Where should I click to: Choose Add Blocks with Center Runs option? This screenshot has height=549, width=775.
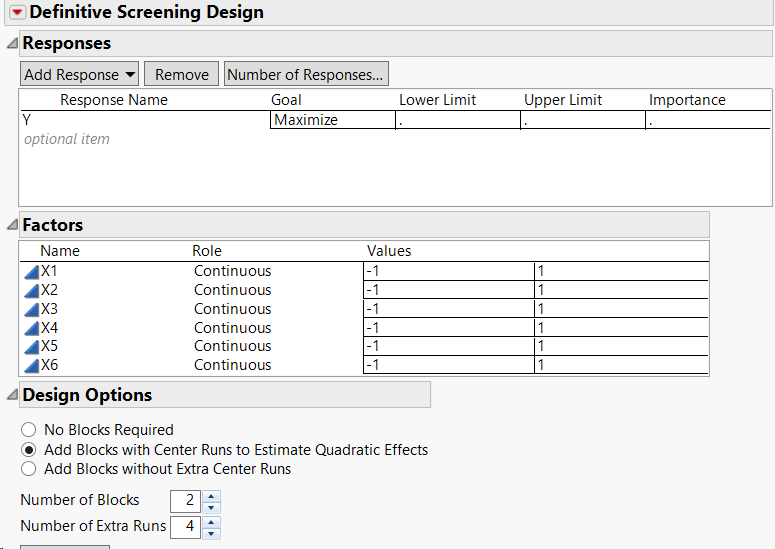29,450
